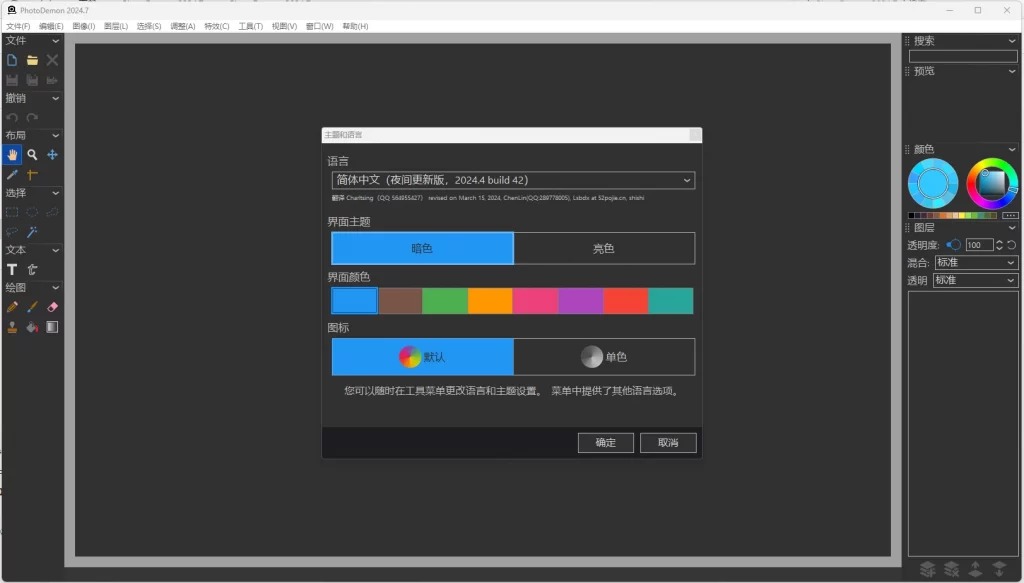Click the 取消 cancel button
This screenshot has width=1024, height=583.
(668, 442)
